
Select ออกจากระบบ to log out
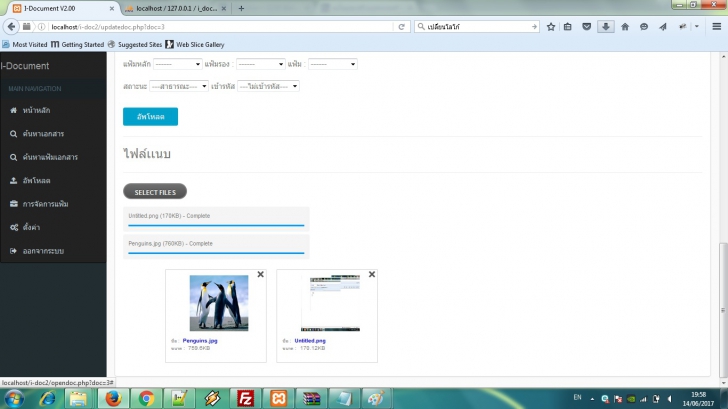[x=43, y=251]
